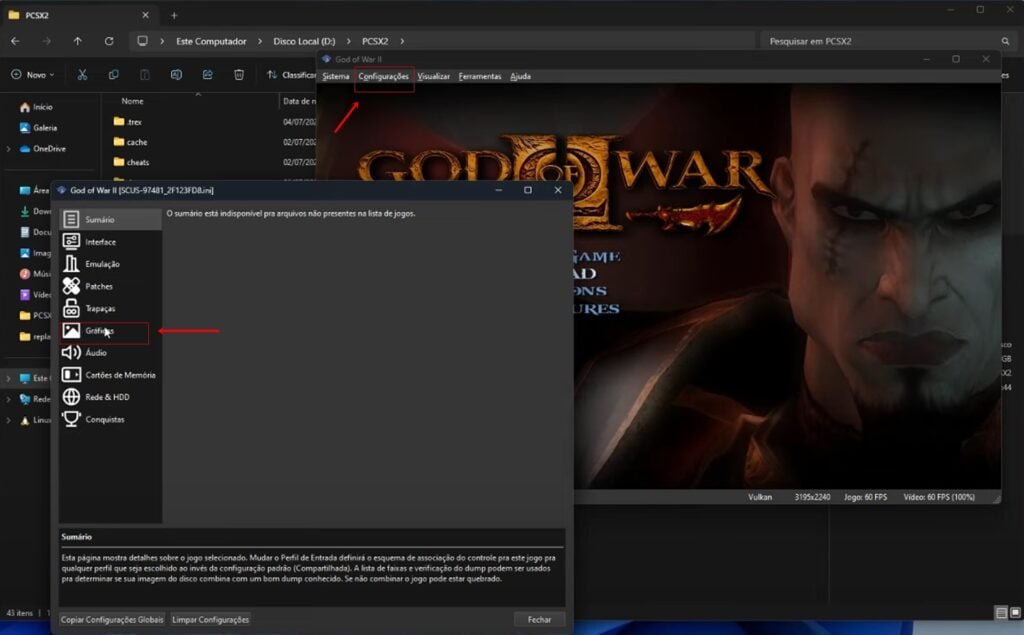Click the 3195x2240 resolution status
The image size is (1024, 635).
pyautogui.click(x=812, y=497)
